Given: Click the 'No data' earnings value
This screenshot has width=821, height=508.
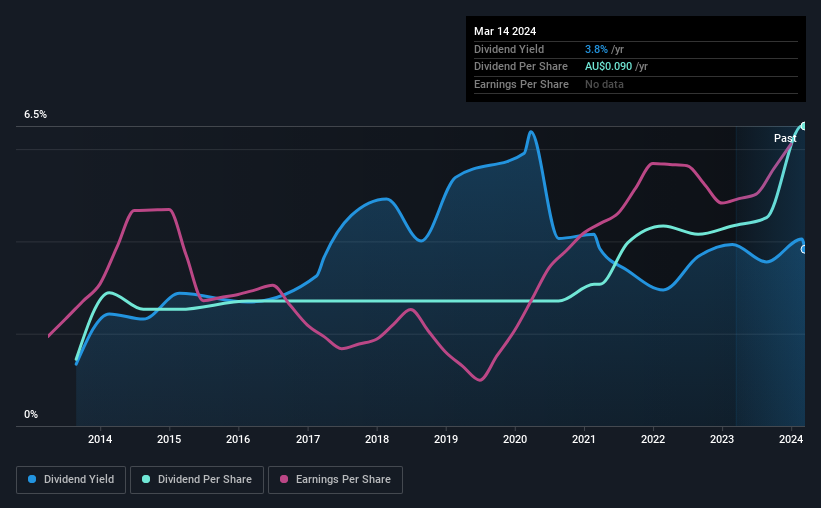Looking at the screenshot, I should point(604,84).
